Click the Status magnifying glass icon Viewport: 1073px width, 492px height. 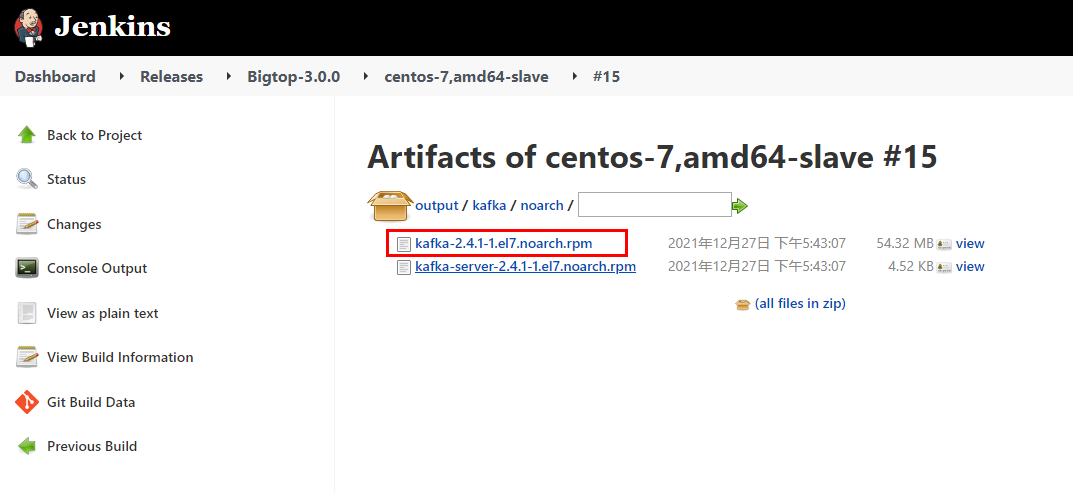point(27,179)
